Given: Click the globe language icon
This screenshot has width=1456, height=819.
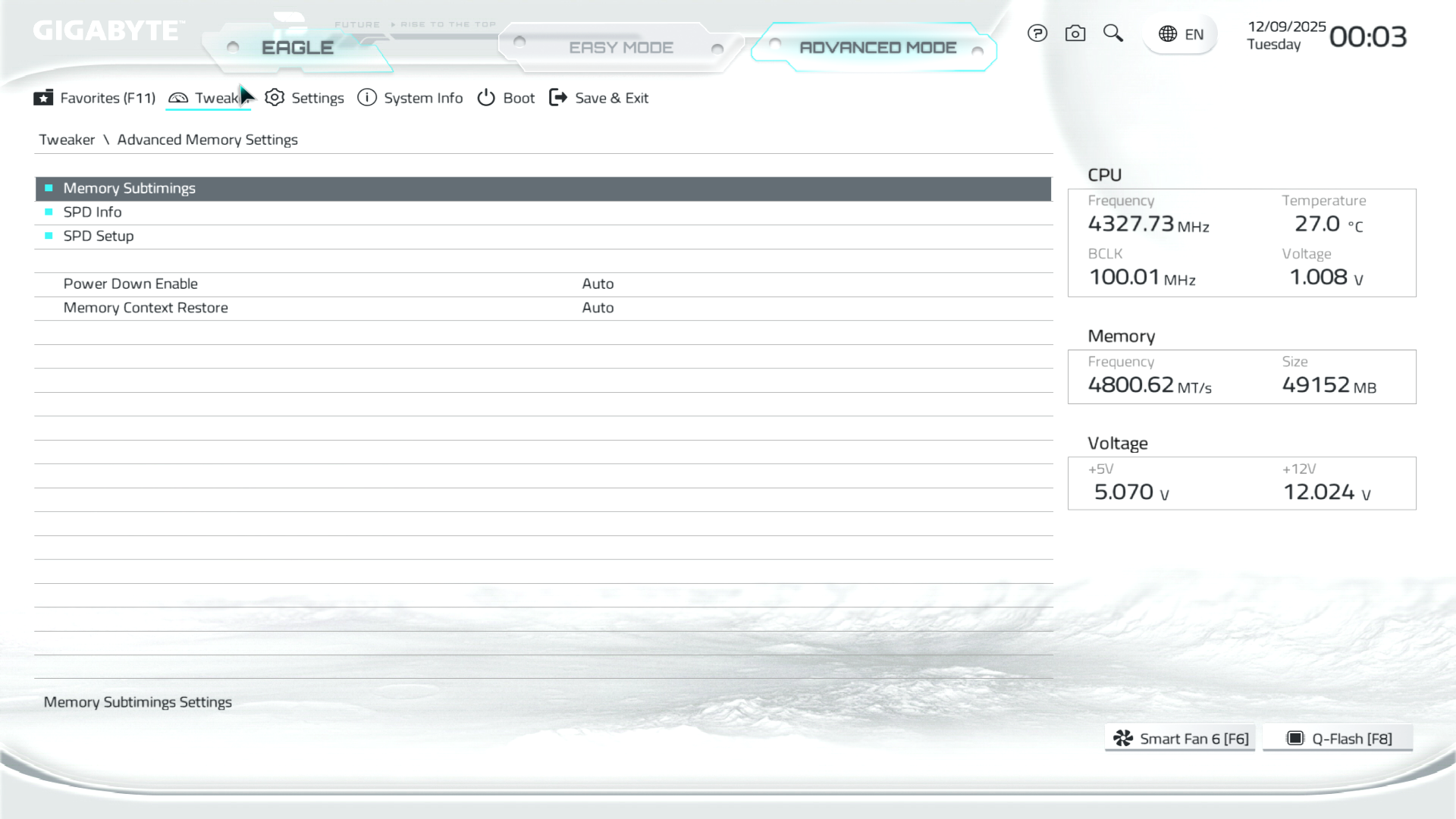Looking at the screenshot, I should (x=1168, y=34).
